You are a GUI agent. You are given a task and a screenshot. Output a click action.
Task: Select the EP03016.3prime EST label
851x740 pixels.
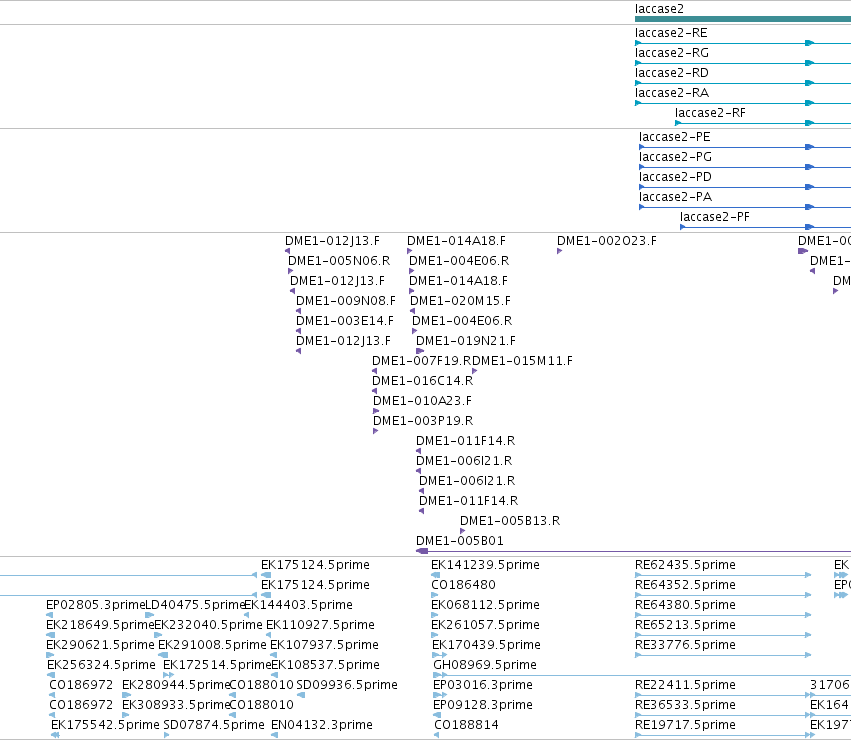point(482,685)
